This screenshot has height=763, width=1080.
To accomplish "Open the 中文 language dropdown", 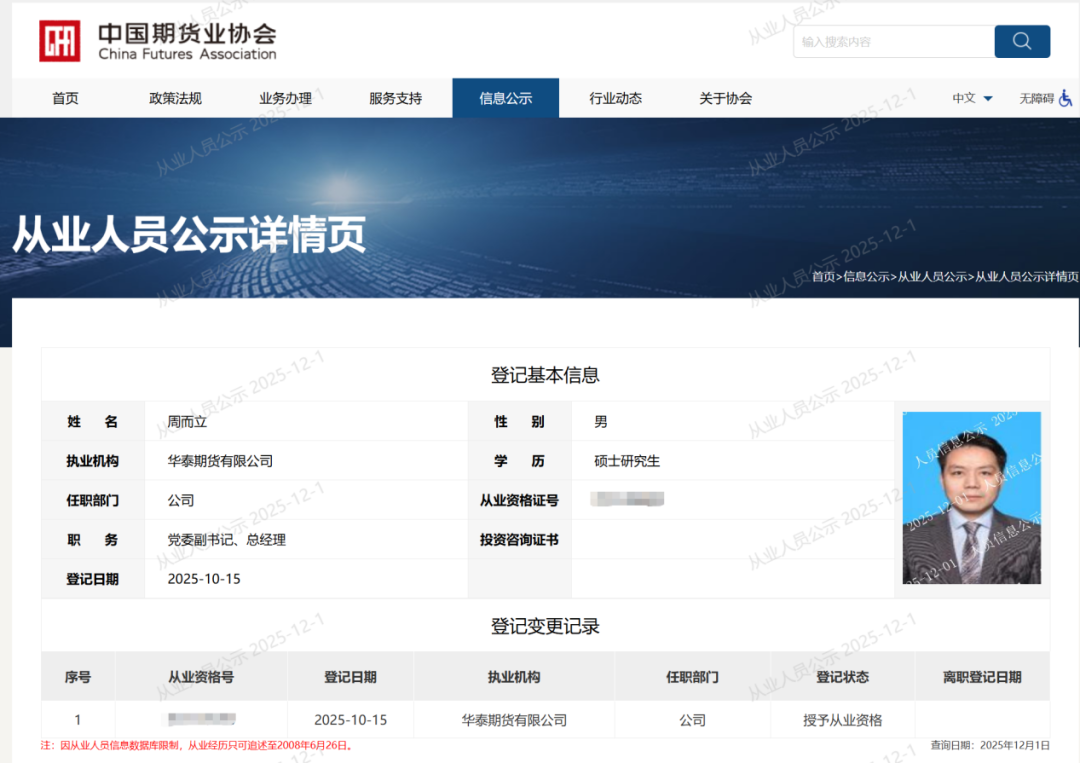I will 972,98.
